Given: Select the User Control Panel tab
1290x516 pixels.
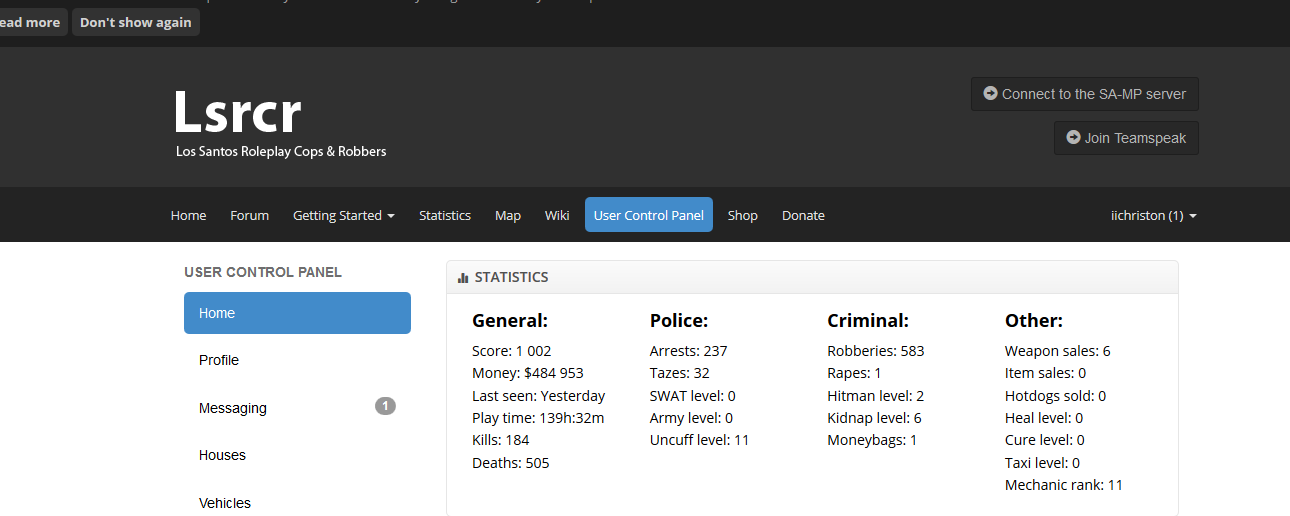Looking at the screenshot, I should pyautogui.click(x=649, y=215).
